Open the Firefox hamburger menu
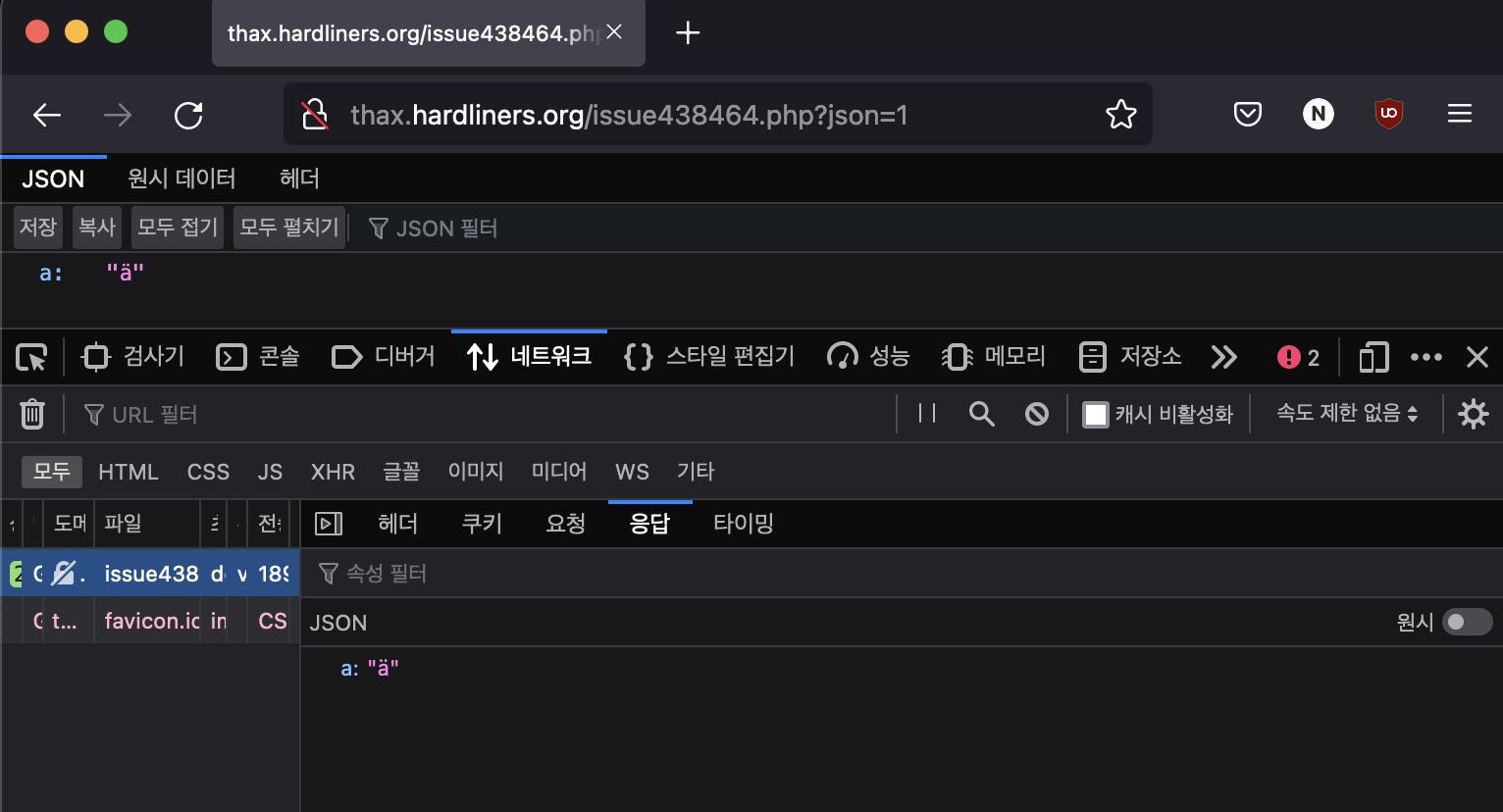This screenshot has width=1503, height=812. (1459, 114)
